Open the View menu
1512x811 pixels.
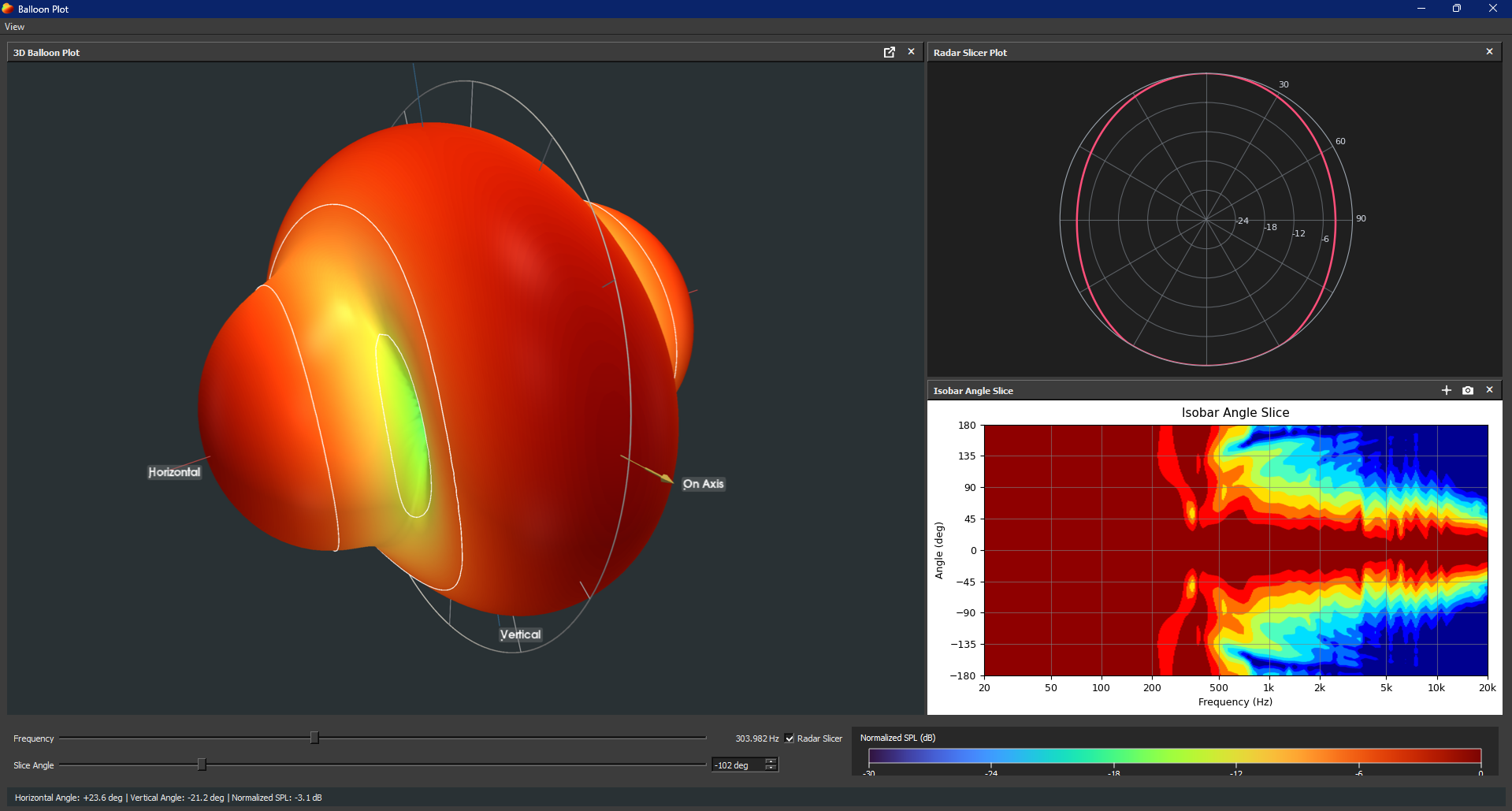[x=14, y=27]
